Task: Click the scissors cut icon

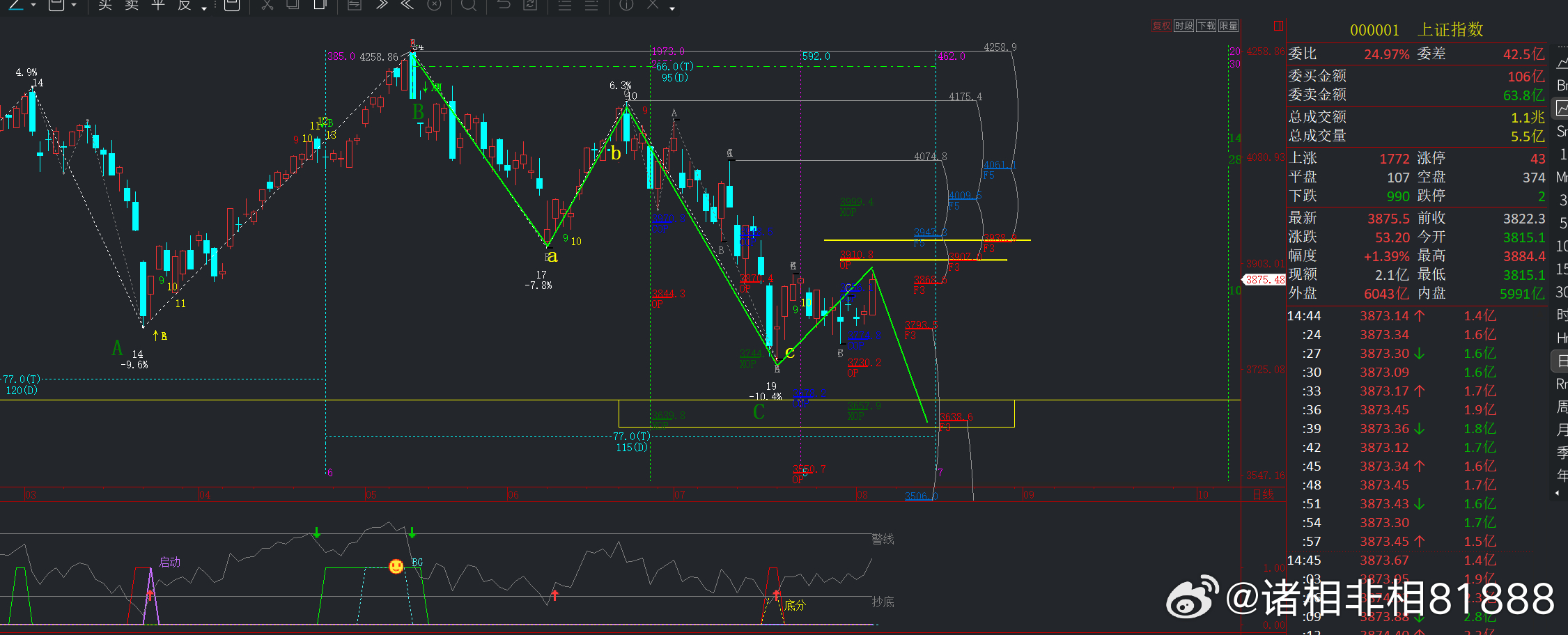Action: 267,5
